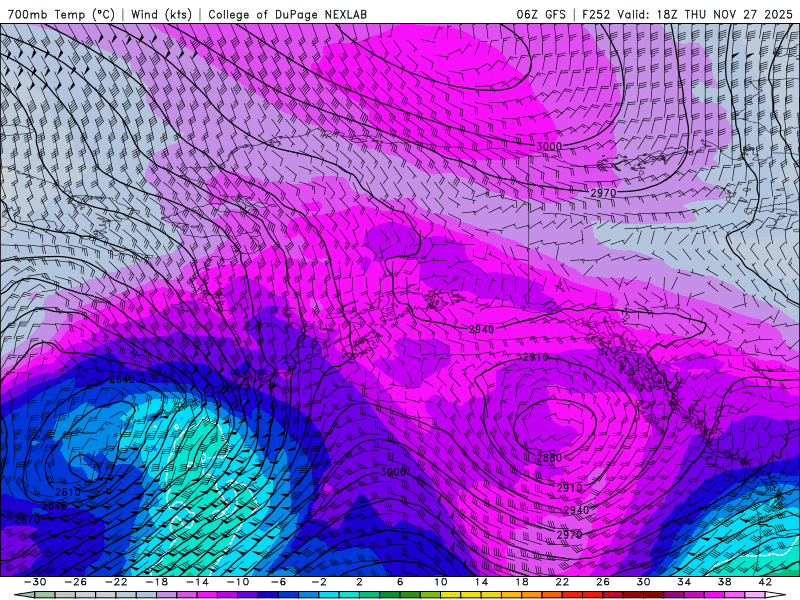Click the 2670 height contour label
Screen dimensions: 800x600
pos(28,519)
